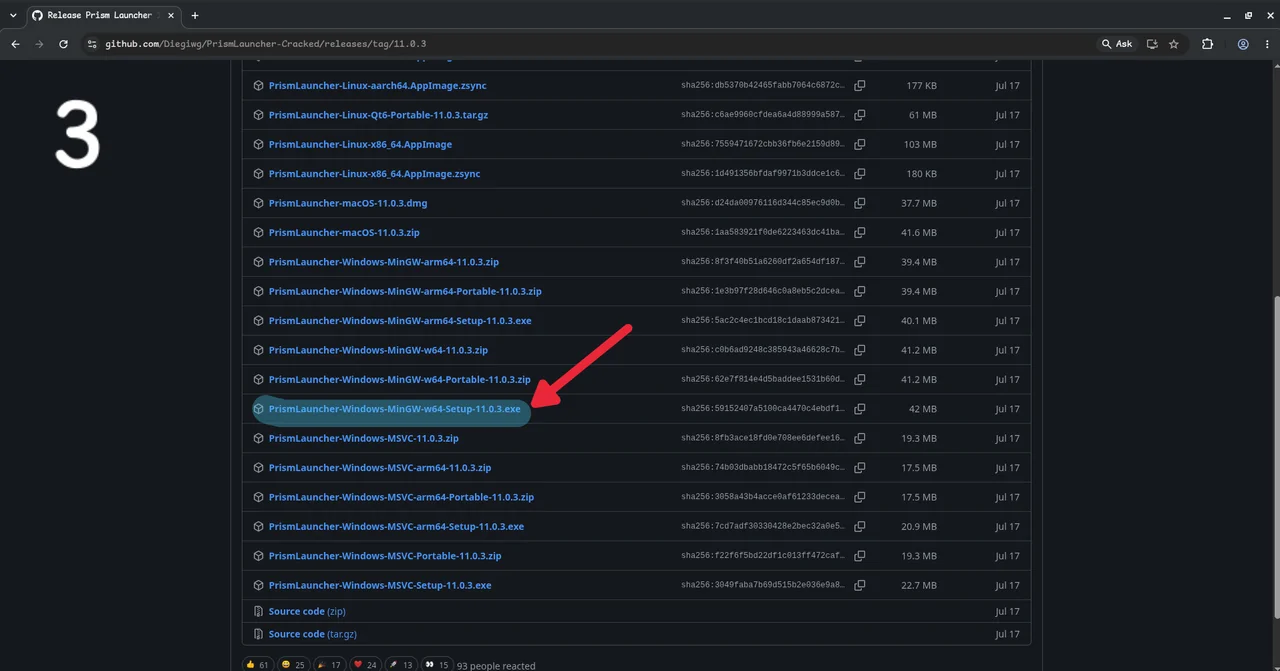Download PrismLauncher-macOS-11.0.3.dmg
The height and width of the screenshot is (671, 1280).
point(348,203)
